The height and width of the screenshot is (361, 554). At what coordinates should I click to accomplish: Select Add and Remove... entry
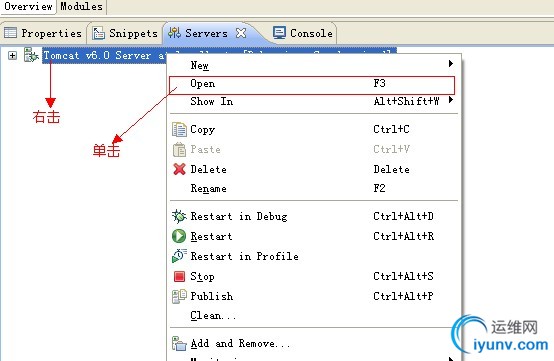tap(314, 343)
